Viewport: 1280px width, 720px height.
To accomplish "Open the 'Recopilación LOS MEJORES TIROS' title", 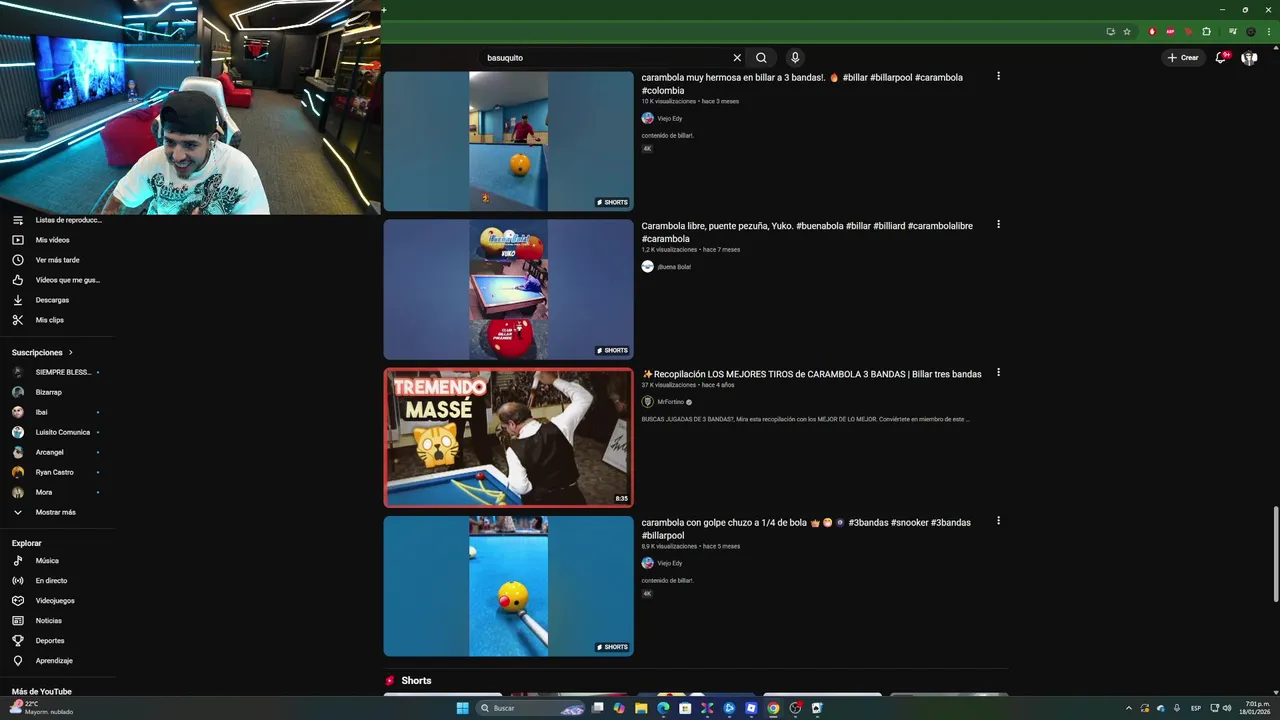I will 812,374.
